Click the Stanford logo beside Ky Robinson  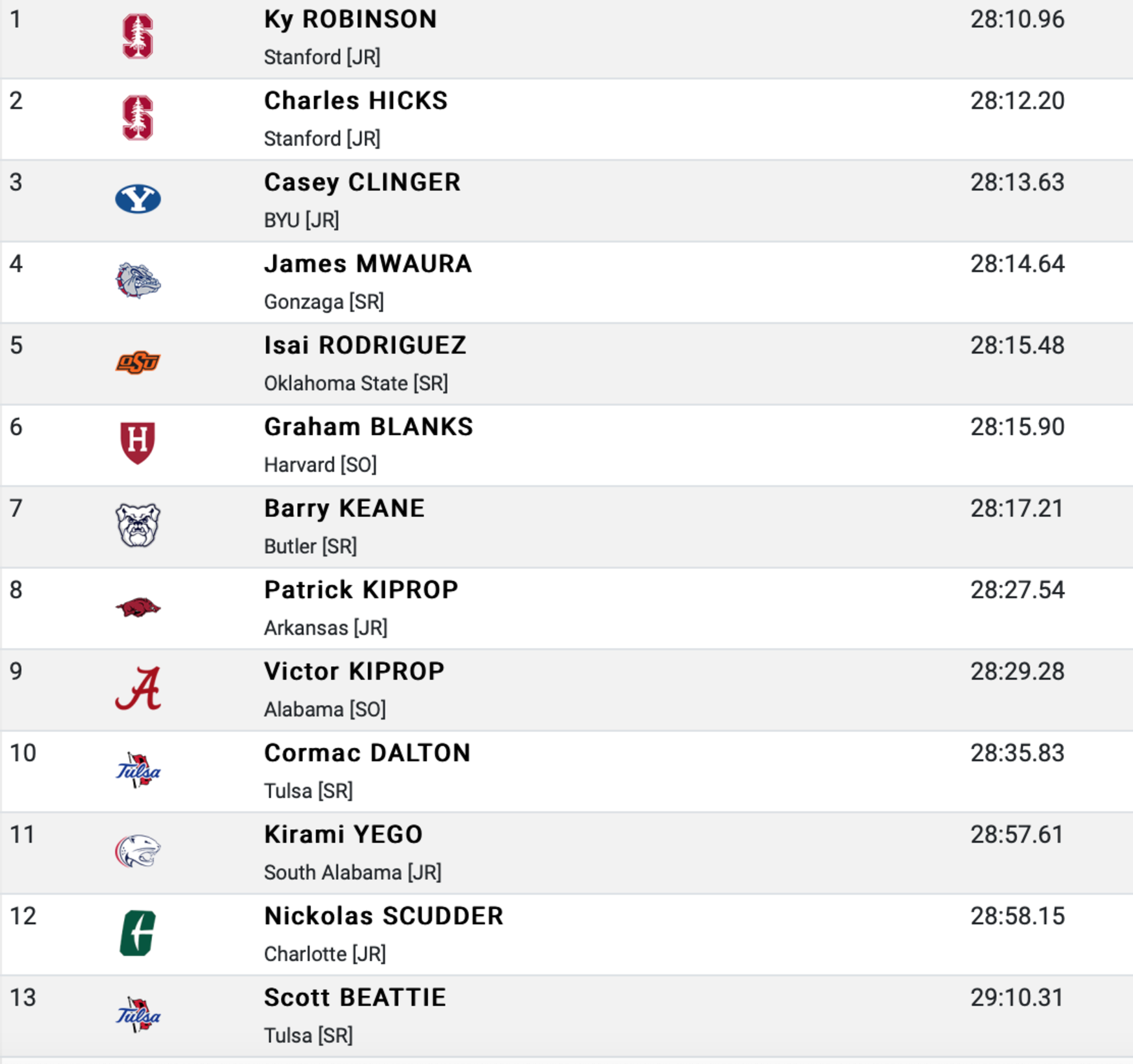[137, 37]
